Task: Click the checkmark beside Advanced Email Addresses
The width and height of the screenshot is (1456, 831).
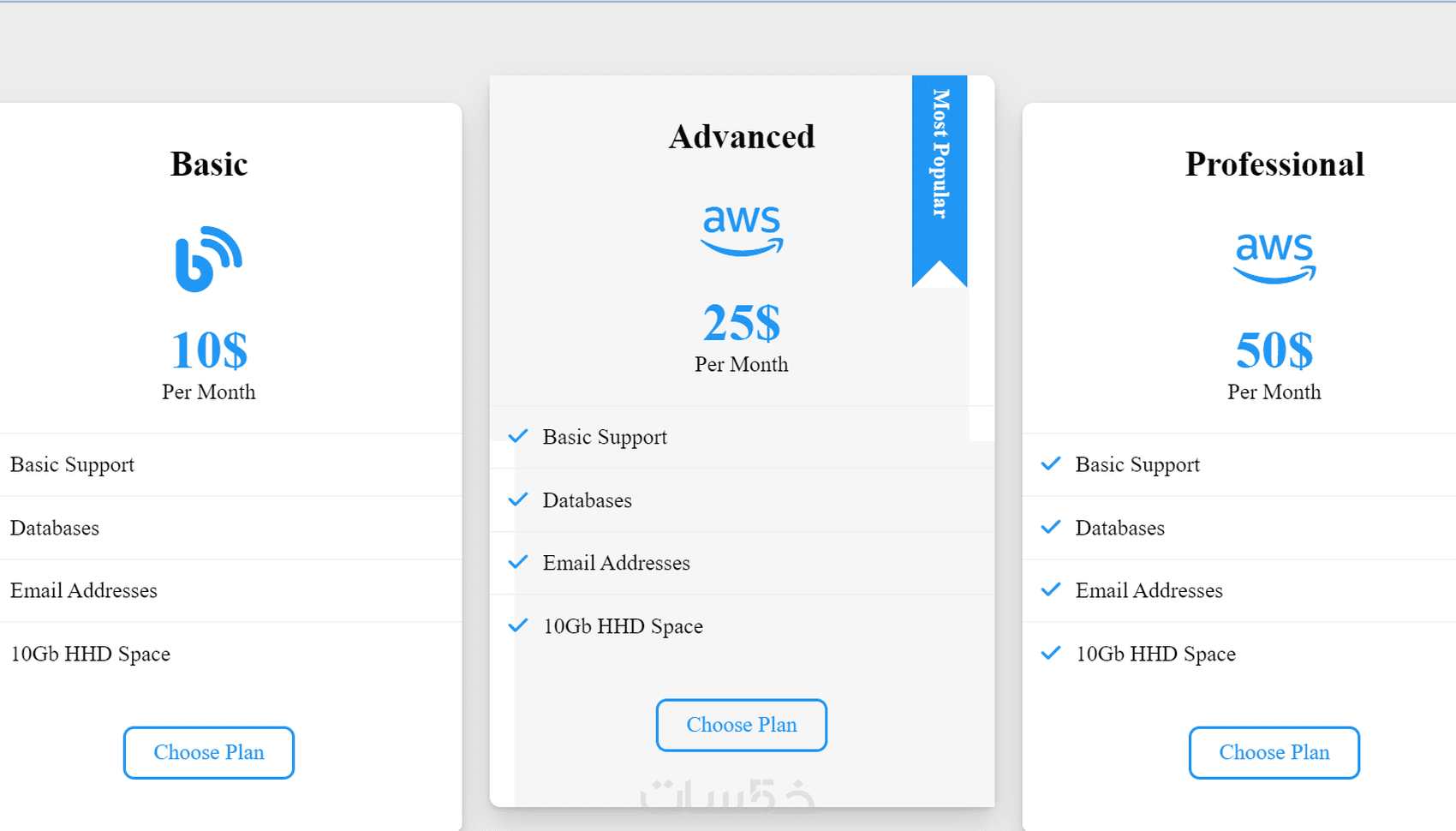Action: [518, 562]
